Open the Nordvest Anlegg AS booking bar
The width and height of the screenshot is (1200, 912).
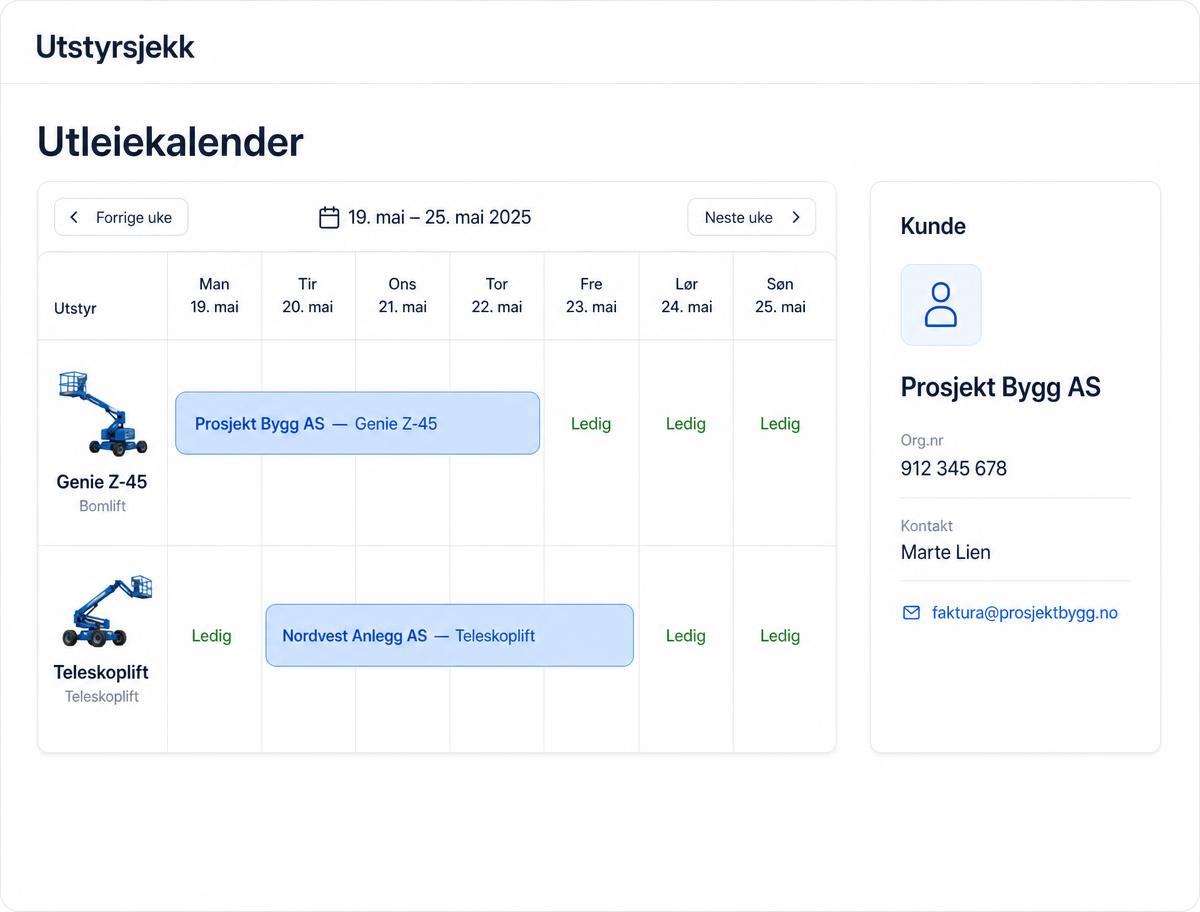click(x=449, y=635)
